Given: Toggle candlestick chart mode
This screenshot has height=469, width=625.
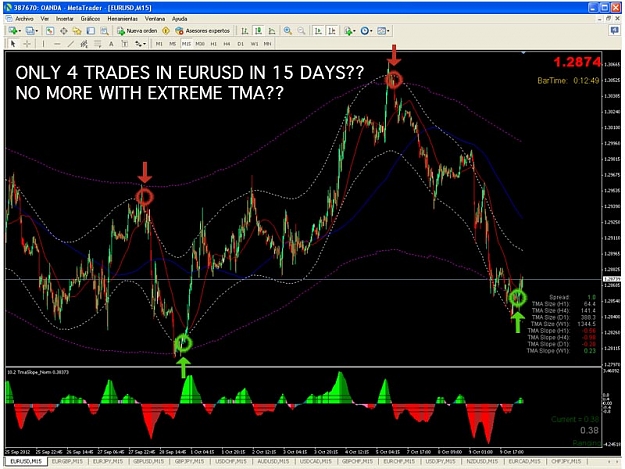Looking at the screenshot, I should (x=258, y=31).
